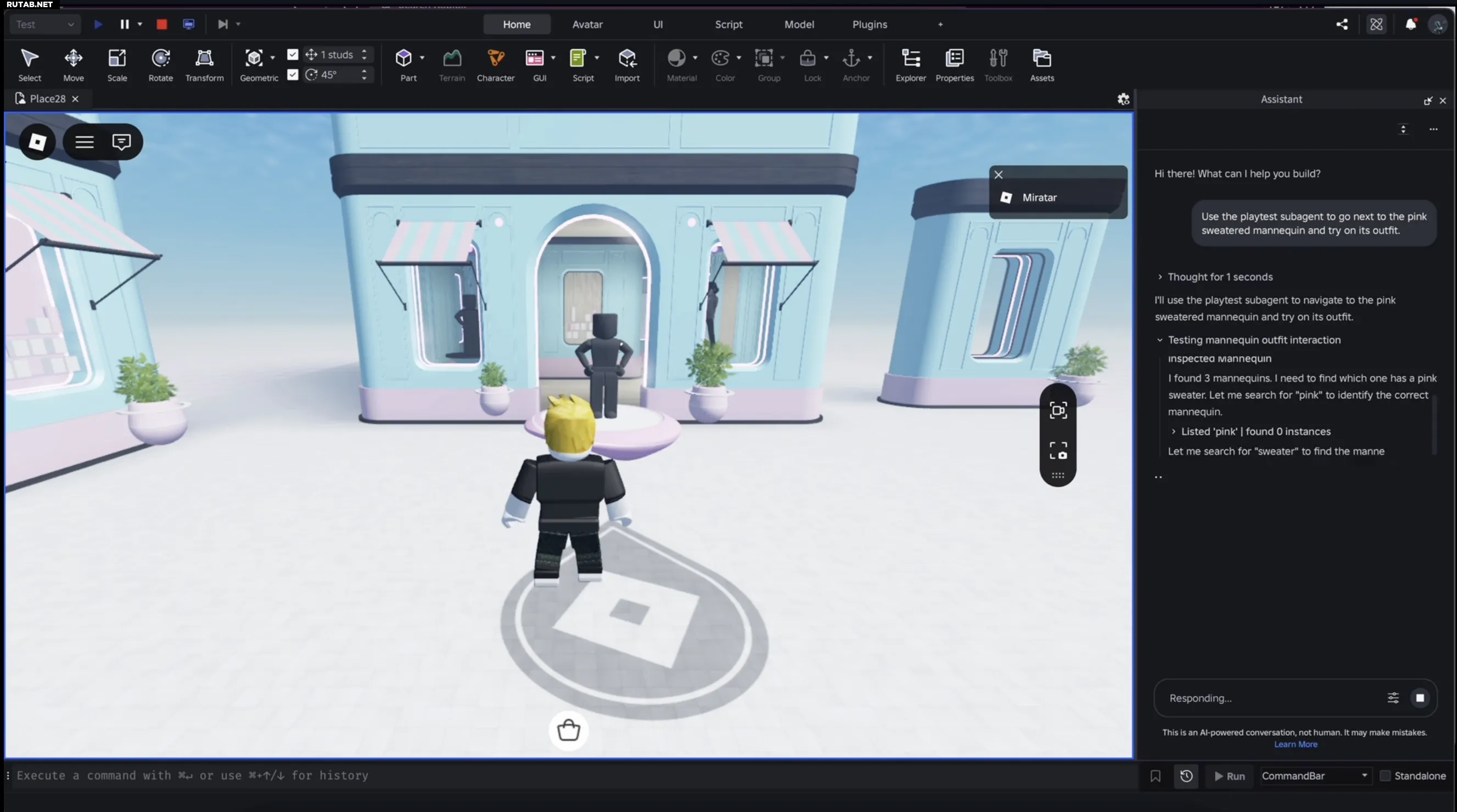
Task: Select the Rotate tool
Action: coord(161,64)
